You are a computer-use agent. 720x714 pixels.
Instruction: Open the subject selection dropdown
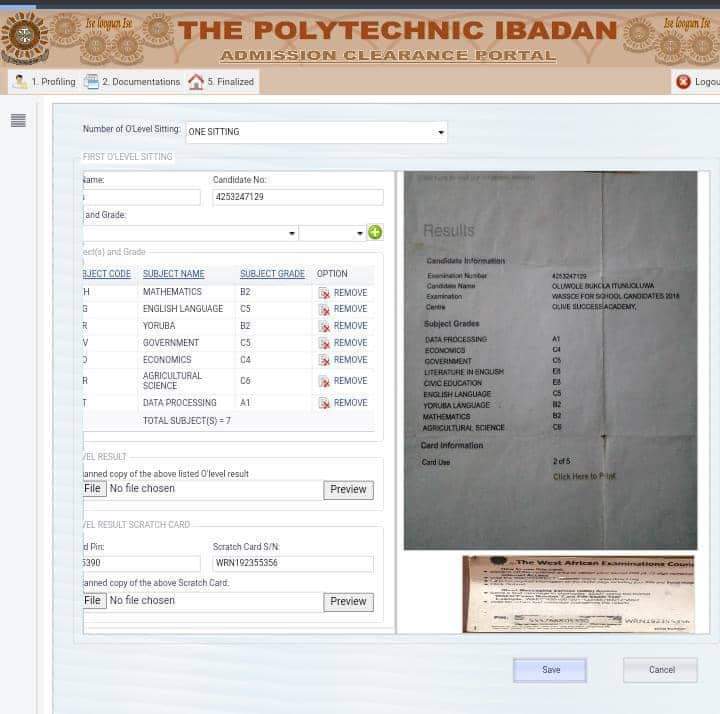[x=191, y=233]
